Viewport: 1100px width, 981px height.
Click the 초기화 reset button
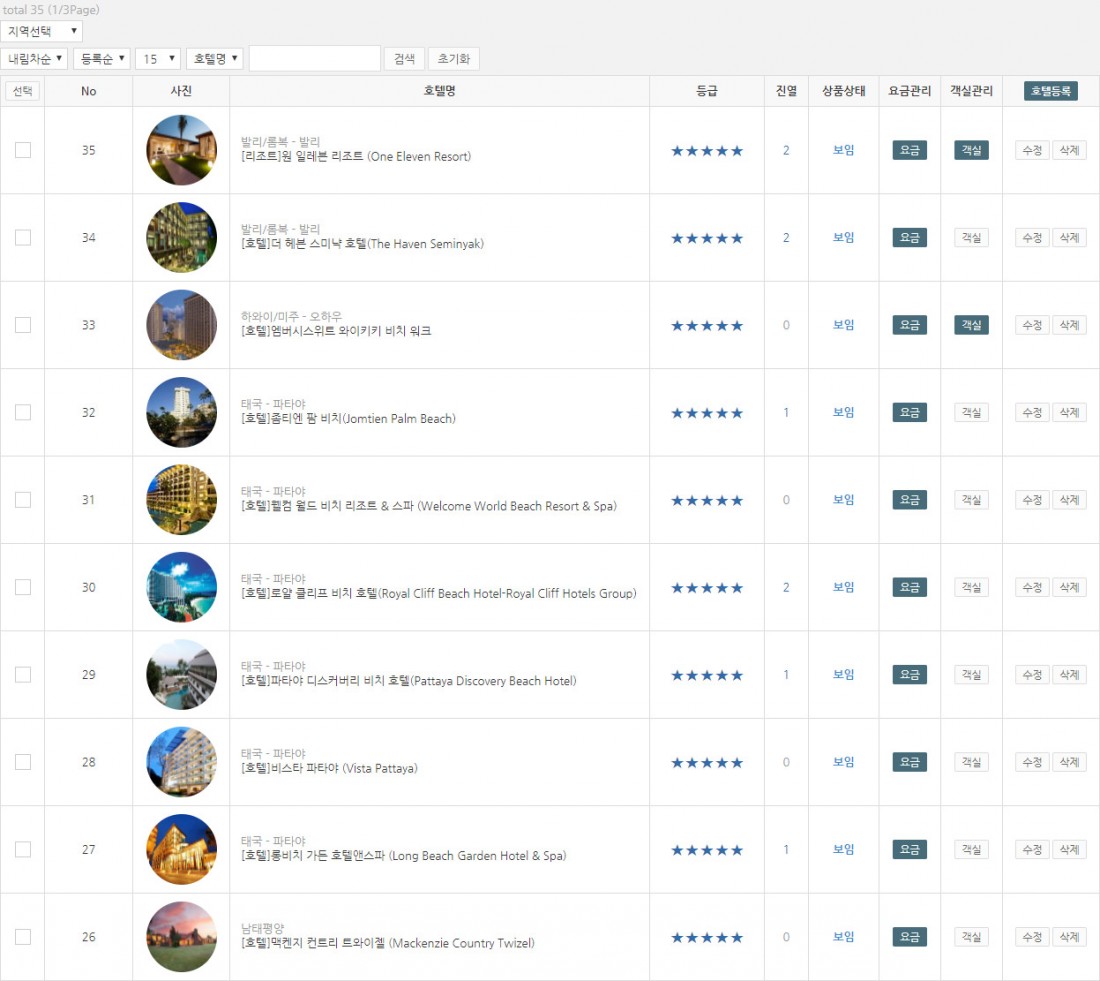pyautogui.click(x=454, y=59)
